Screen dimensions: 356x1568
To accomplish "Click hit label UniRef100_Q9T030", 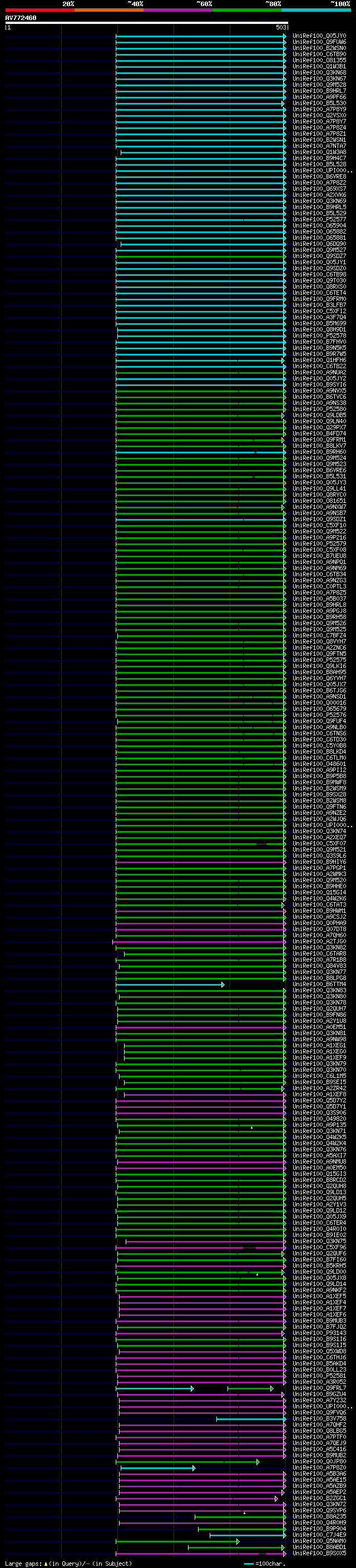I will point(319,280).
